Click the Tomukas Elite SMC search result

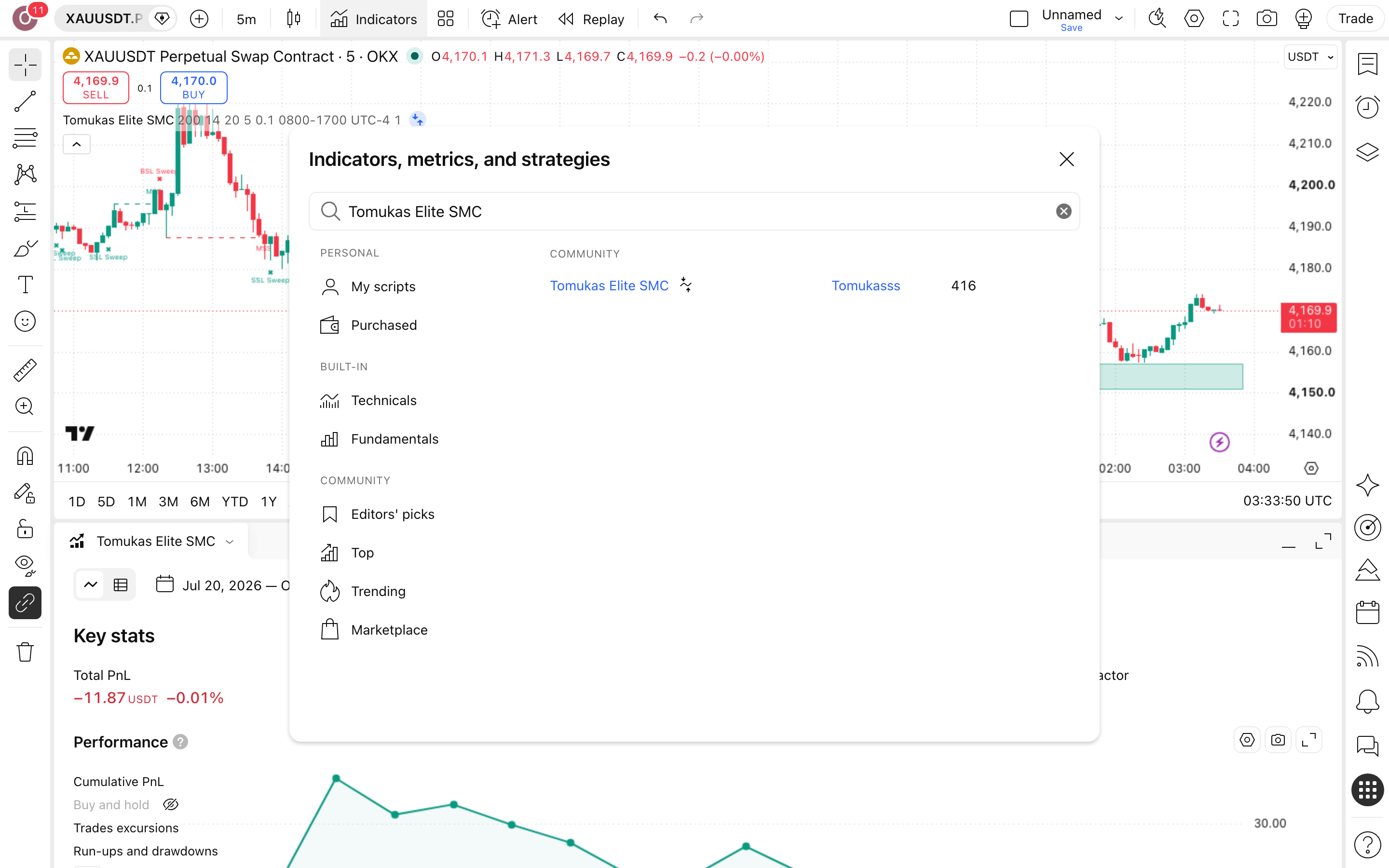click(609, 286)
